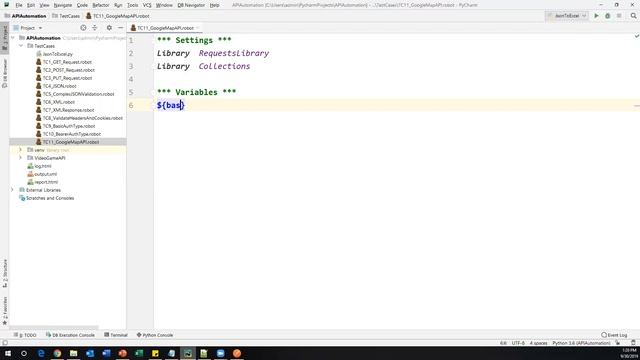
Task: Click the Windows Start button
Action: pyautogui.click(x=8, y=353)
